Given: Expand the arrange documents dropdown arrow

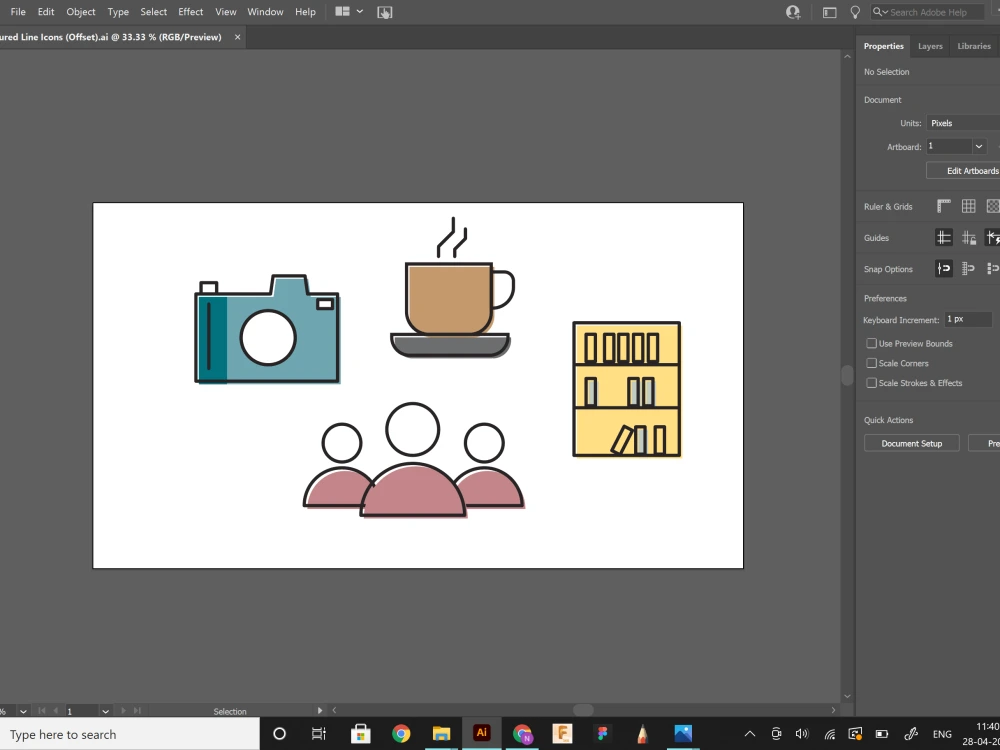Looking at the screenshot, I should [360, 11].
